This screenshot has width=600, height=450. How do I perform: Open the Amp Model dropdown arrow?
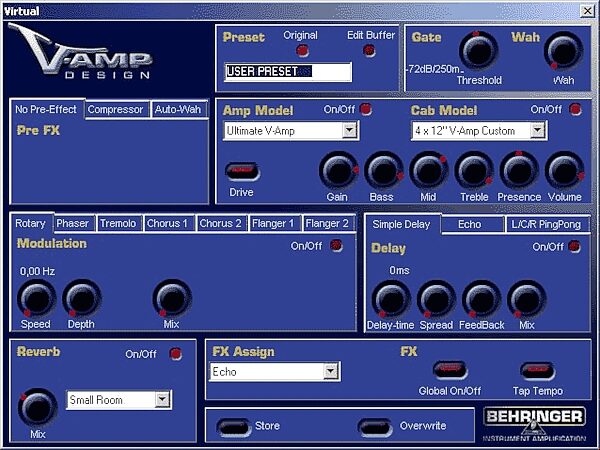(x=349, y=130)
